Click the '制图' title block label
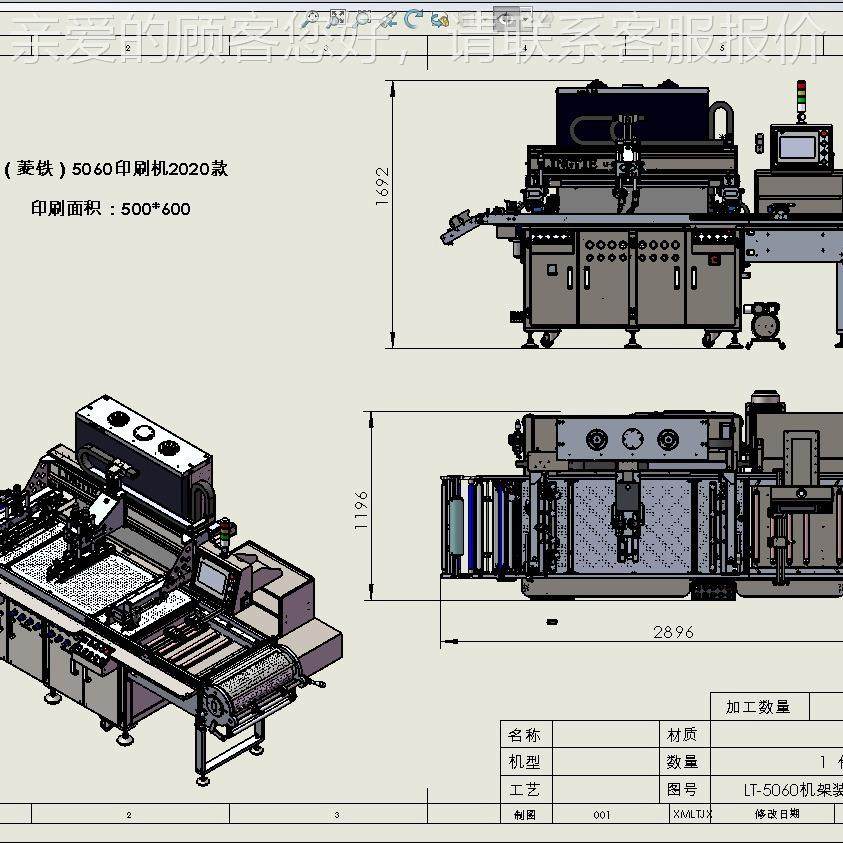 525,815
